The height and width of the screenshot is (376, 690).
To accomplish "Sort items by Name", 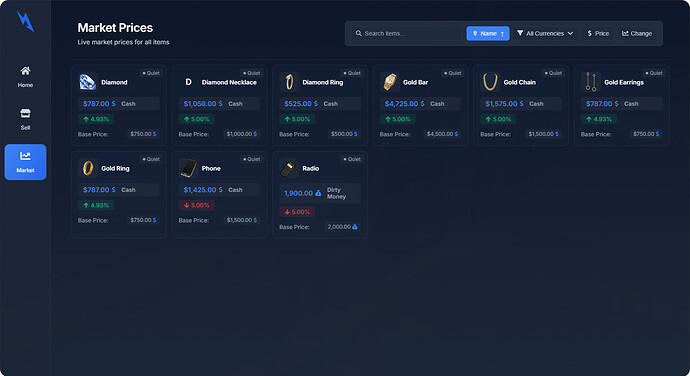I will point(488,33).
